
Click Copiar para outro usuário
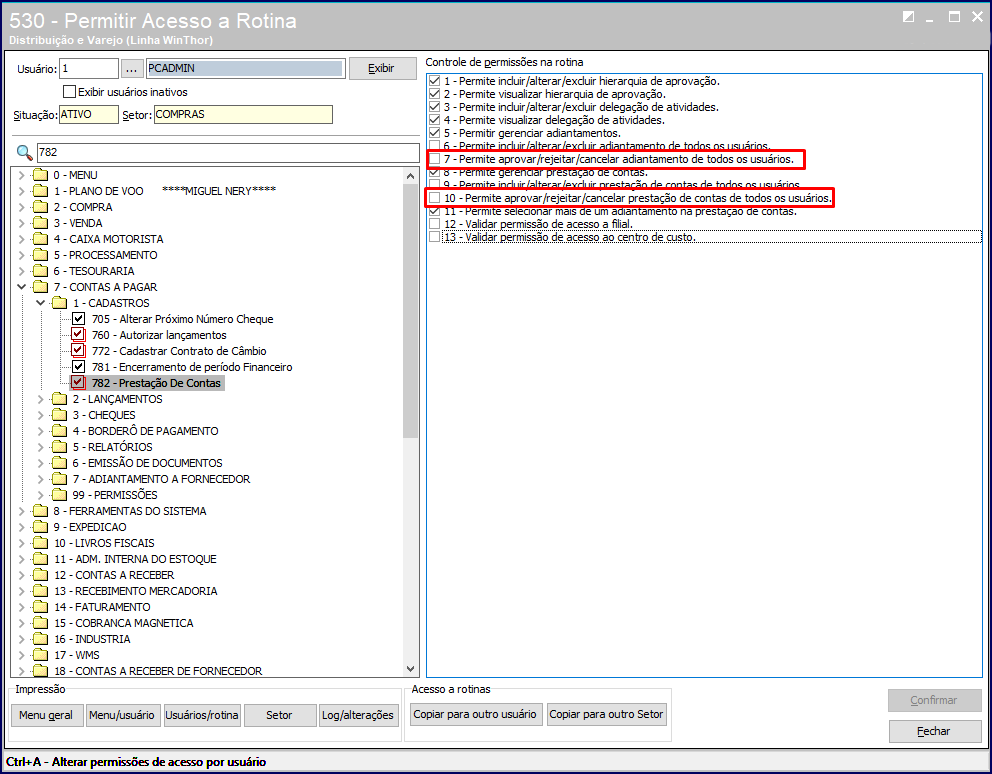pos(474,714)
